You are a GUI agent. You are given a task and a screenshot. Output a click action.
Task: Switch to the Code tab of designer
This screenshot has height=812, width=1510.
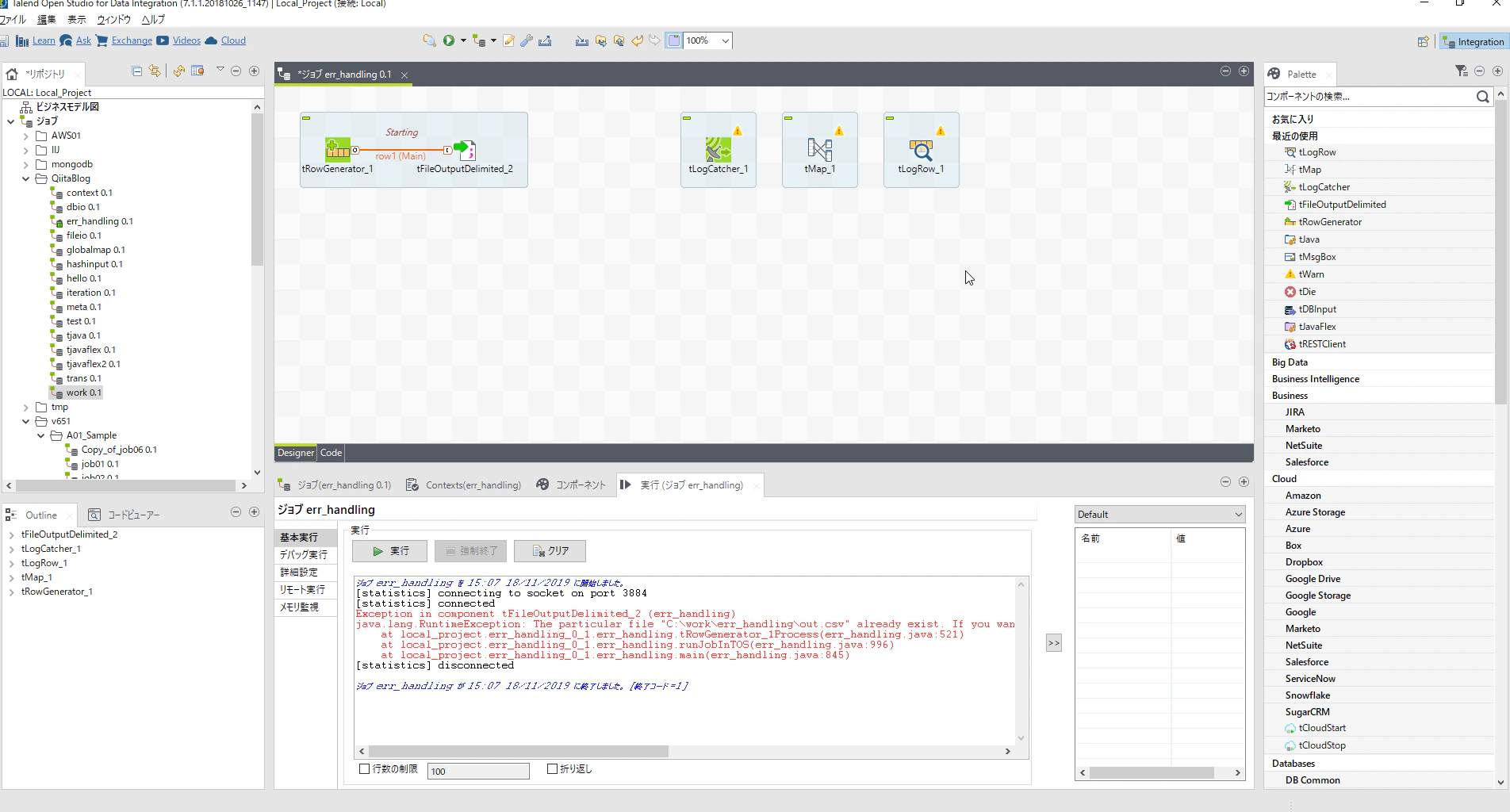[x=331, y=453]
